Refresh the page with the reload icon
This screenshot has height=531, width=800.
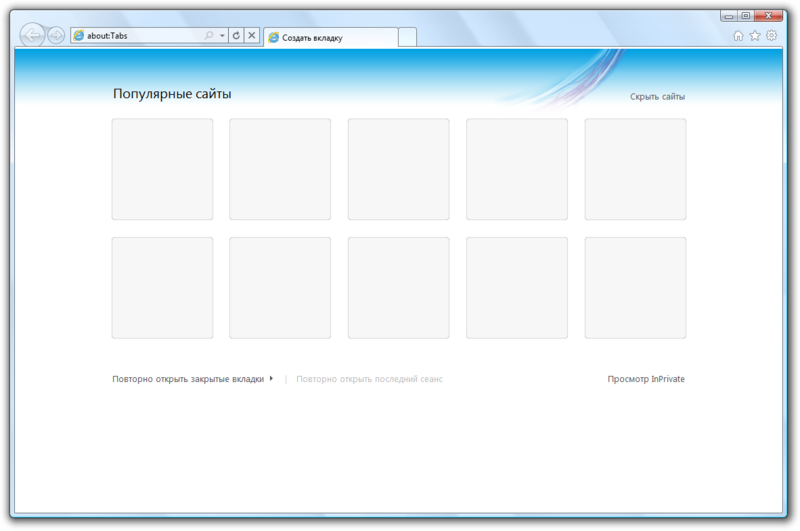[236, 35]
